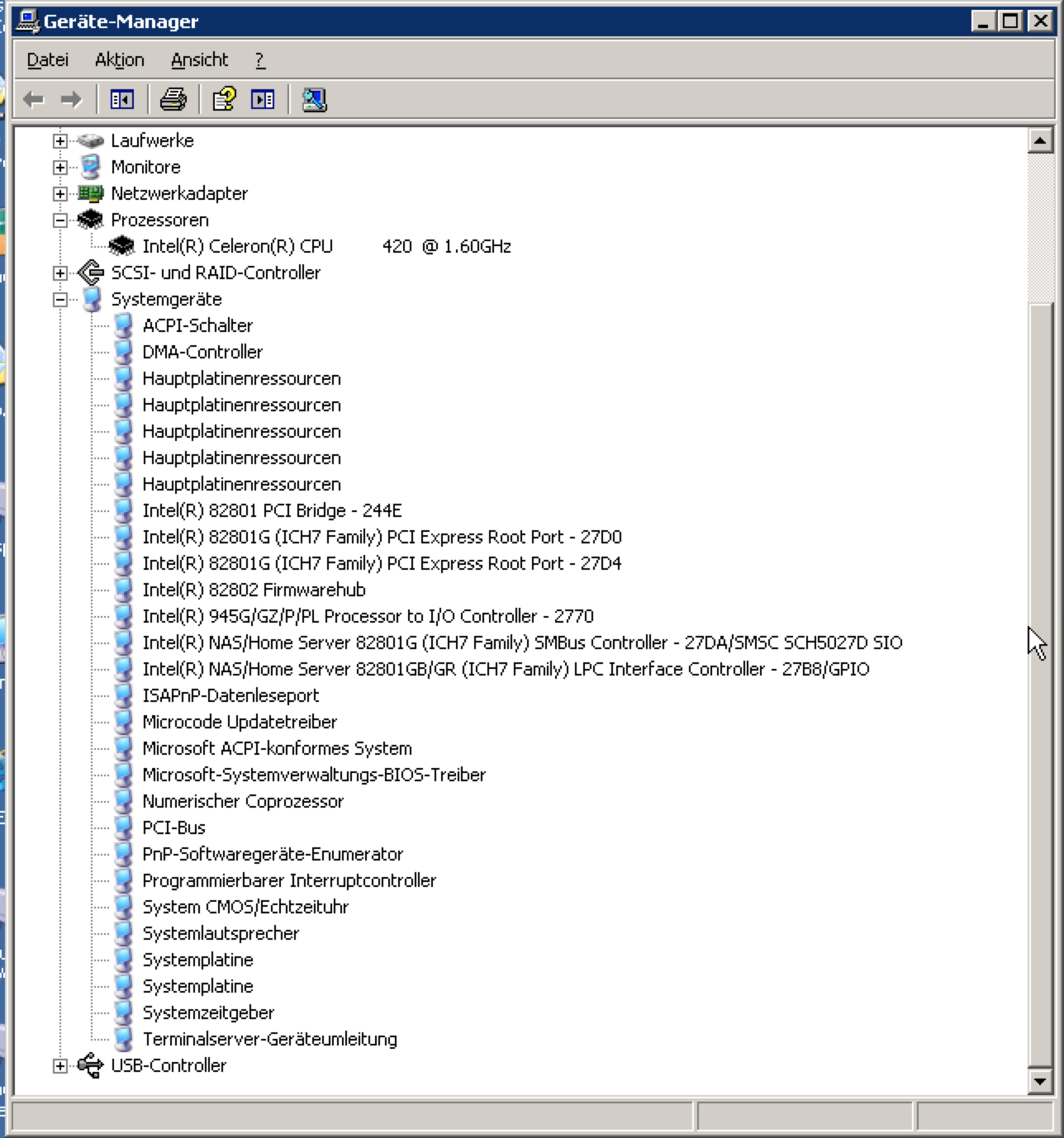
Task: Select Programmierbarer Interruptcontroller
Action: (x=289, y=880)
